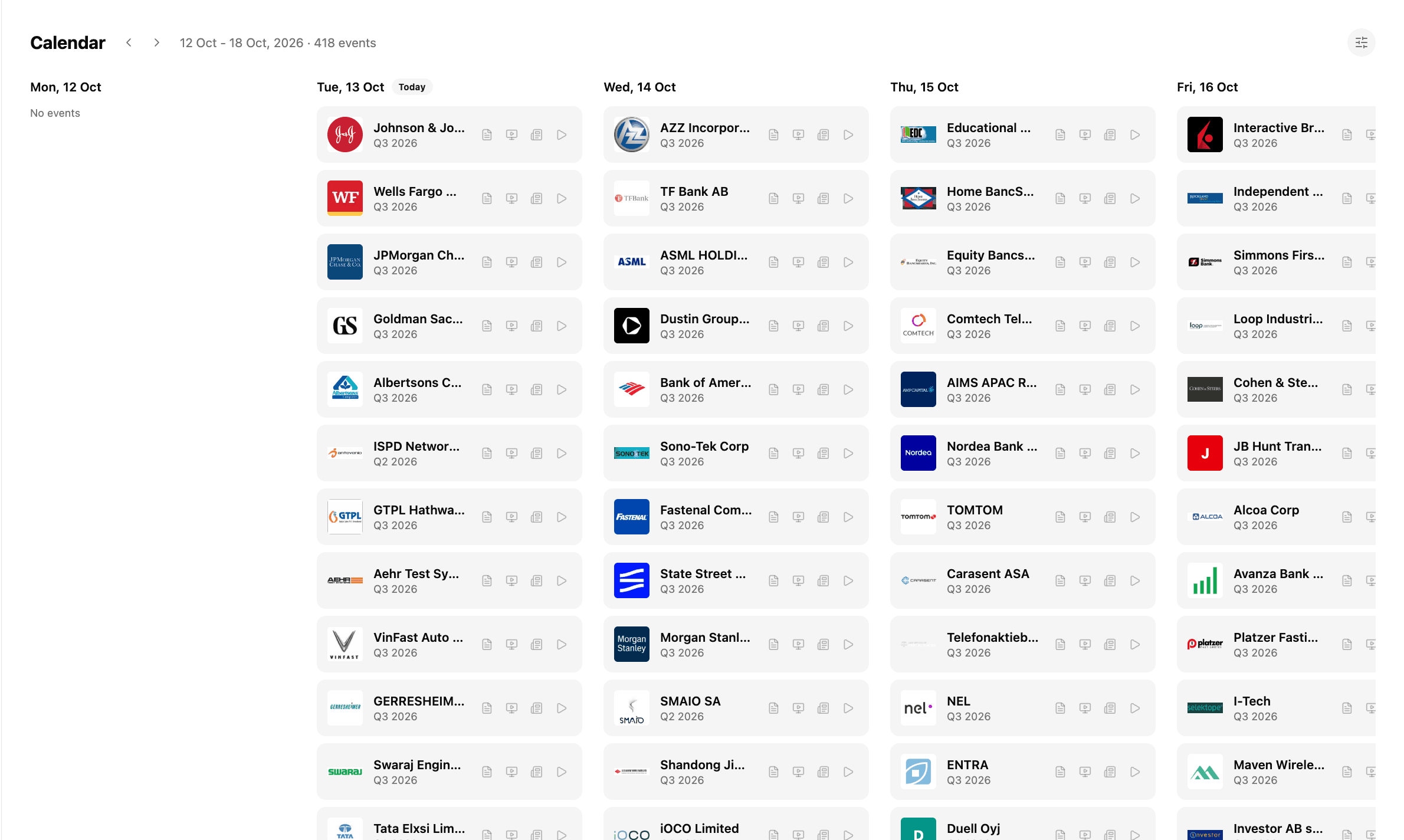The width and height of the screenshot is (1404, 840).
Task: Select the Wed, 14 Oct column header
Action: point(639,87)
